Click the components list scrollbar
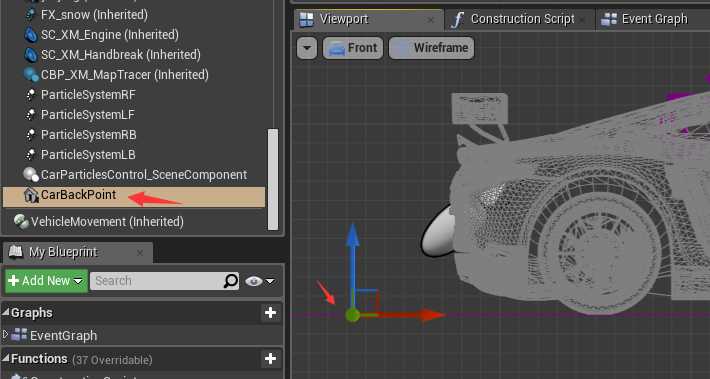Screen dimensions: 710x379 [x=273, y=179]
